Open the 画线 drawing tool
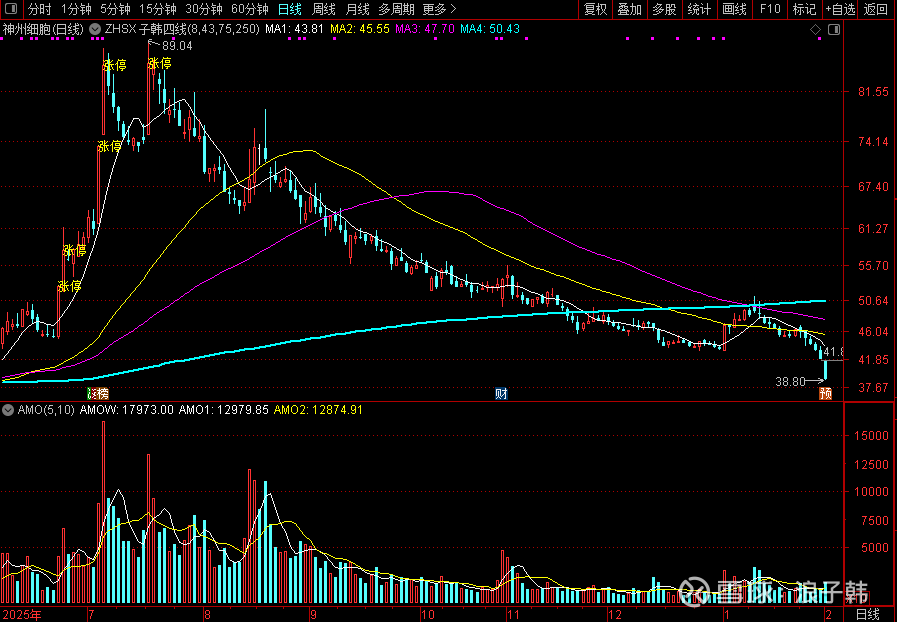 tap(734, 9)
